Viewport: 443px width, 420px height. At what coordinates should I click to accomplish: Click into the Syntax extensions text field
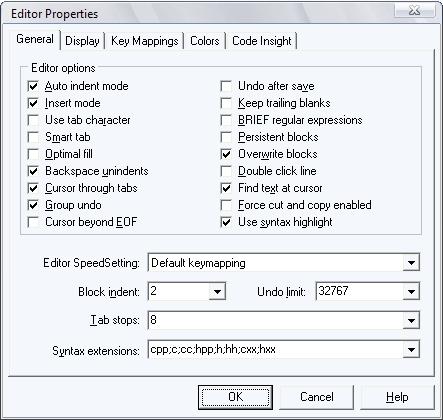[x=275, y=350]
